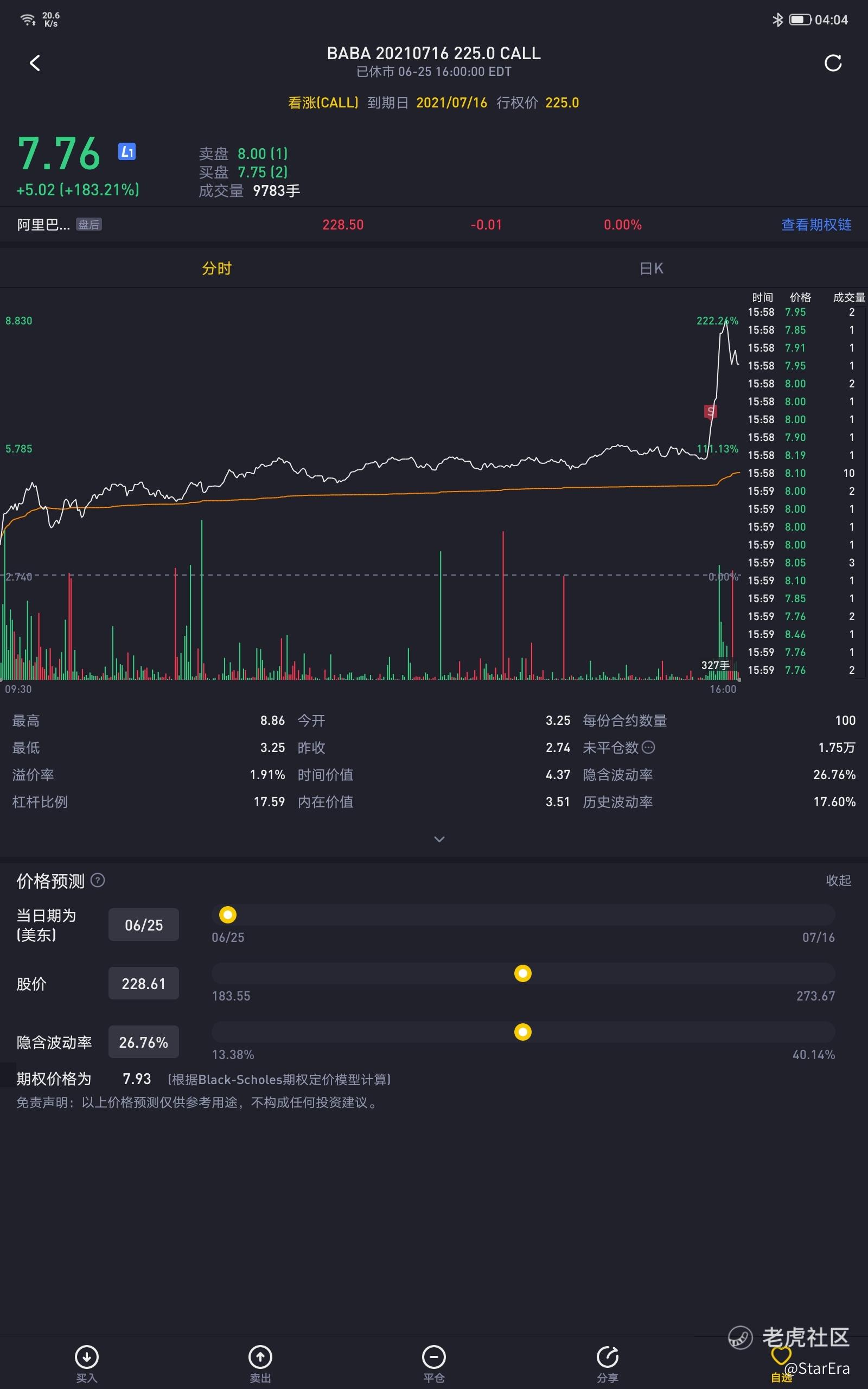Tap the BABA 20210716 225.0 CALL title

tap(433, 53)
